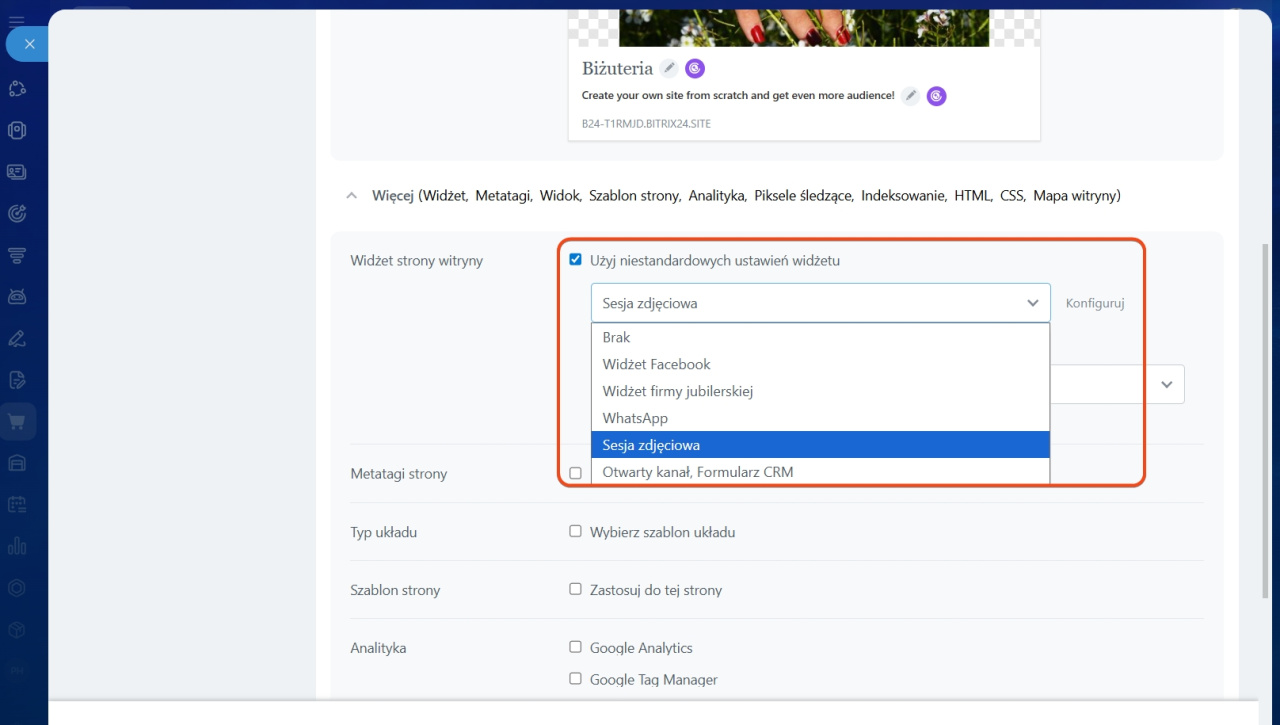Click the purple AI icon beside Biżuteria title
1280x725 pixels.
click(695, 68)
